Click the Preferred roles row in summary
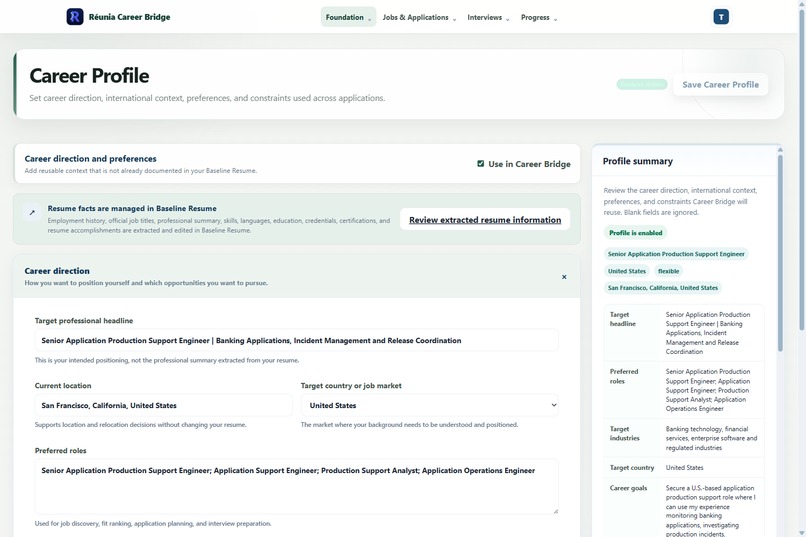Image resolution: width=806 pixels, height=537 pixels. [x=684, y=390]
